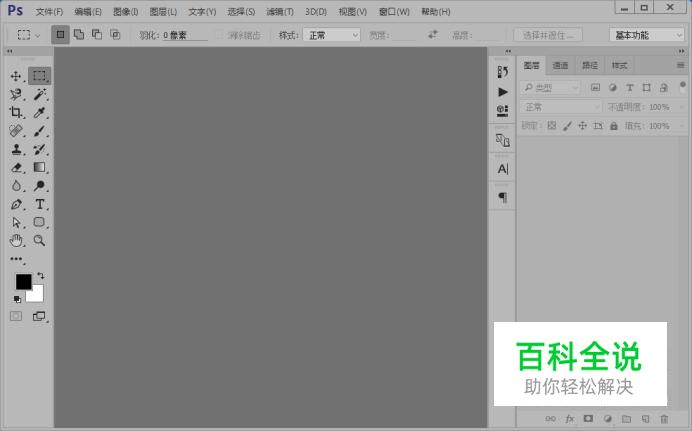Select the Gradient tool
Viewport: 692px width, 431px height.
pyautogui.click(x=39, y=168)
